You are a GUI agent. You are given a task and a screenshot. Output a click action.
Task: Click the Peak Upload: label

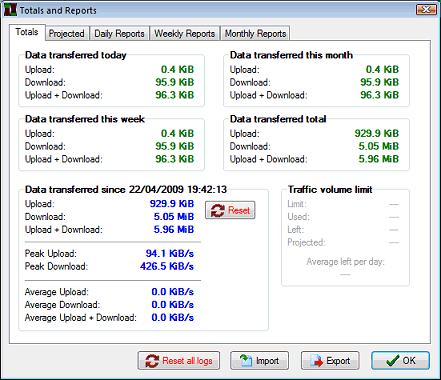pyautogui.click(x=51, y=254)
